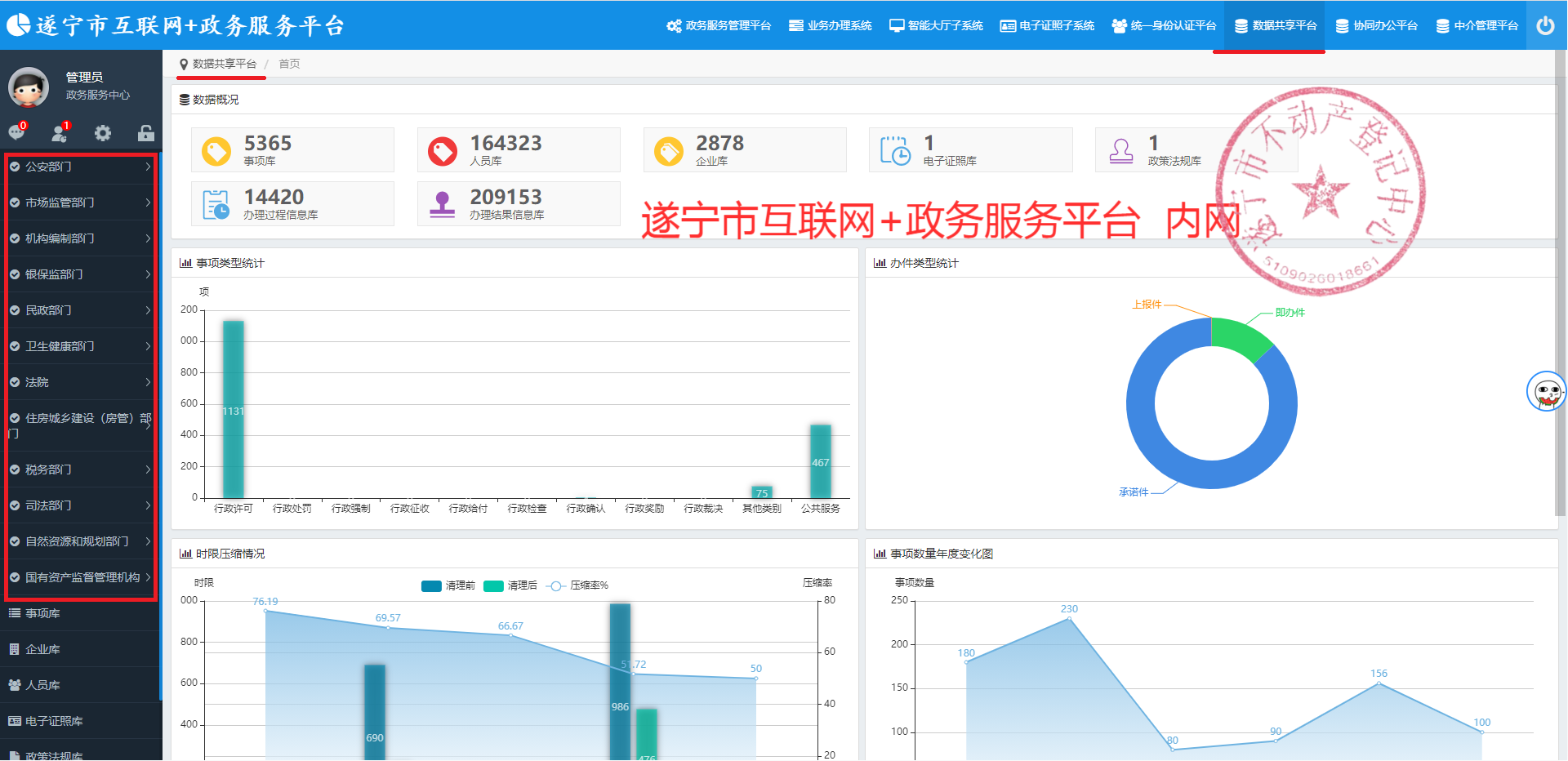Open the floating assistant robot icon
The image size is (1568, 761).
1546,392
